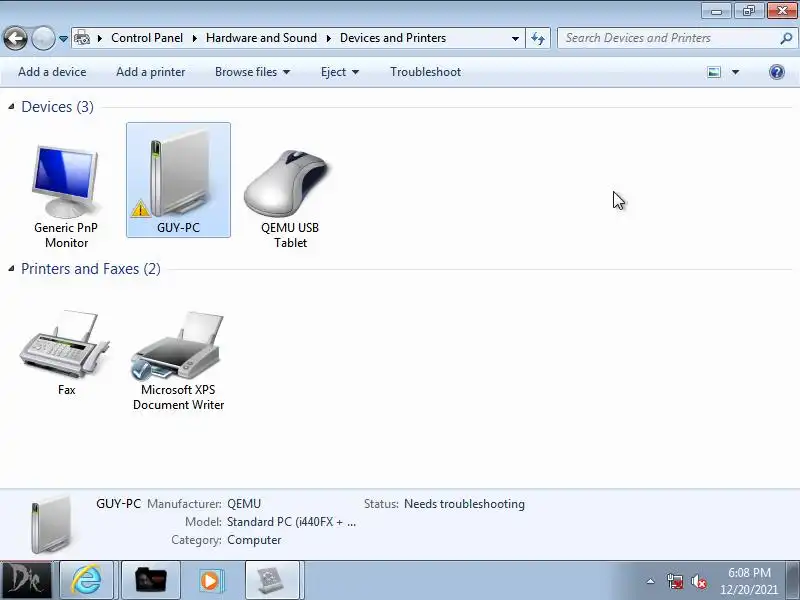Image resolution: width=800 pixels, height=600 pixels.
Task: Click the Category value Computer
Action: coord(254,540)
